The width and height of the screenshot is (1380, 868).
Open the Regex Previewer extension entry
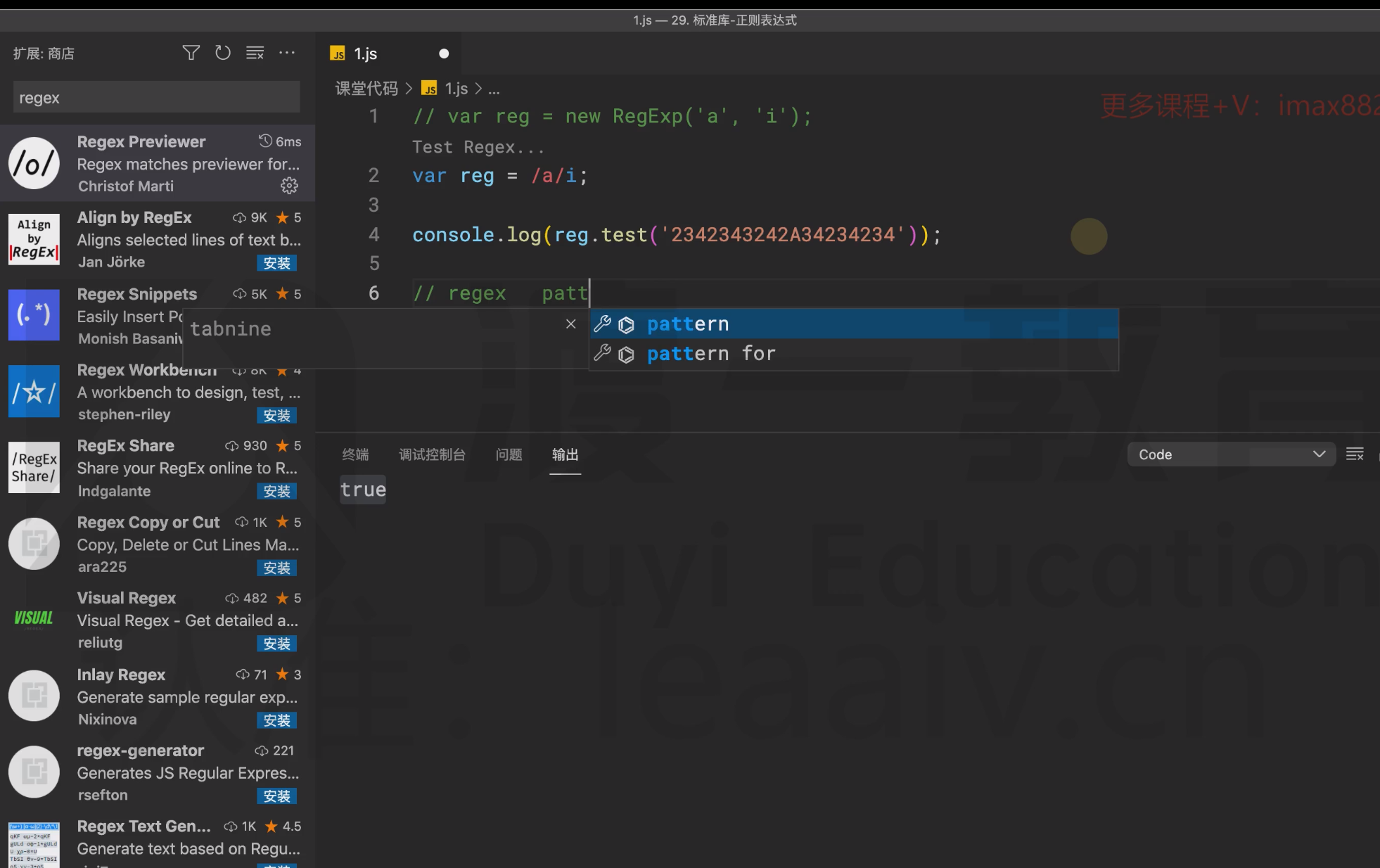tap(158, 163)
